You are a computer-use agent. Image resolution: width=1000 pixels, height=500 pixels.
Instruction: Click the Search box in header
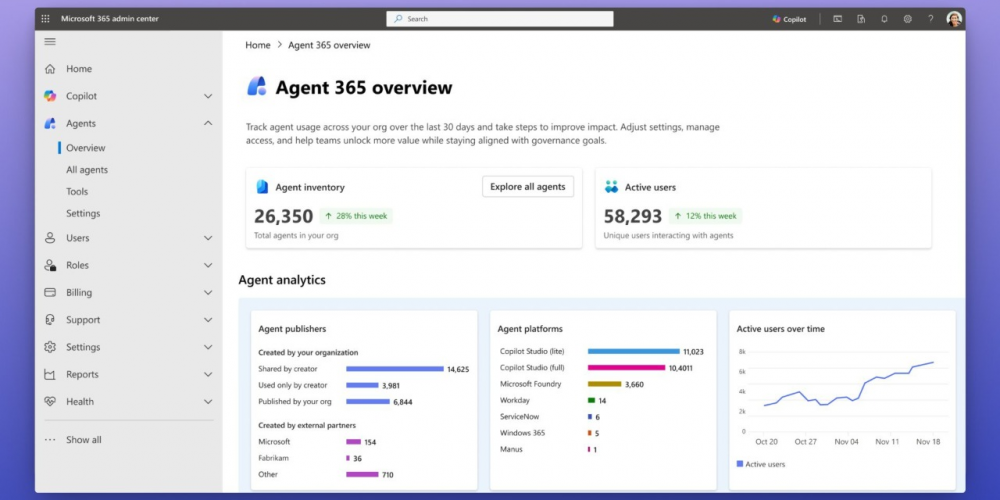(x=500, y=19)
